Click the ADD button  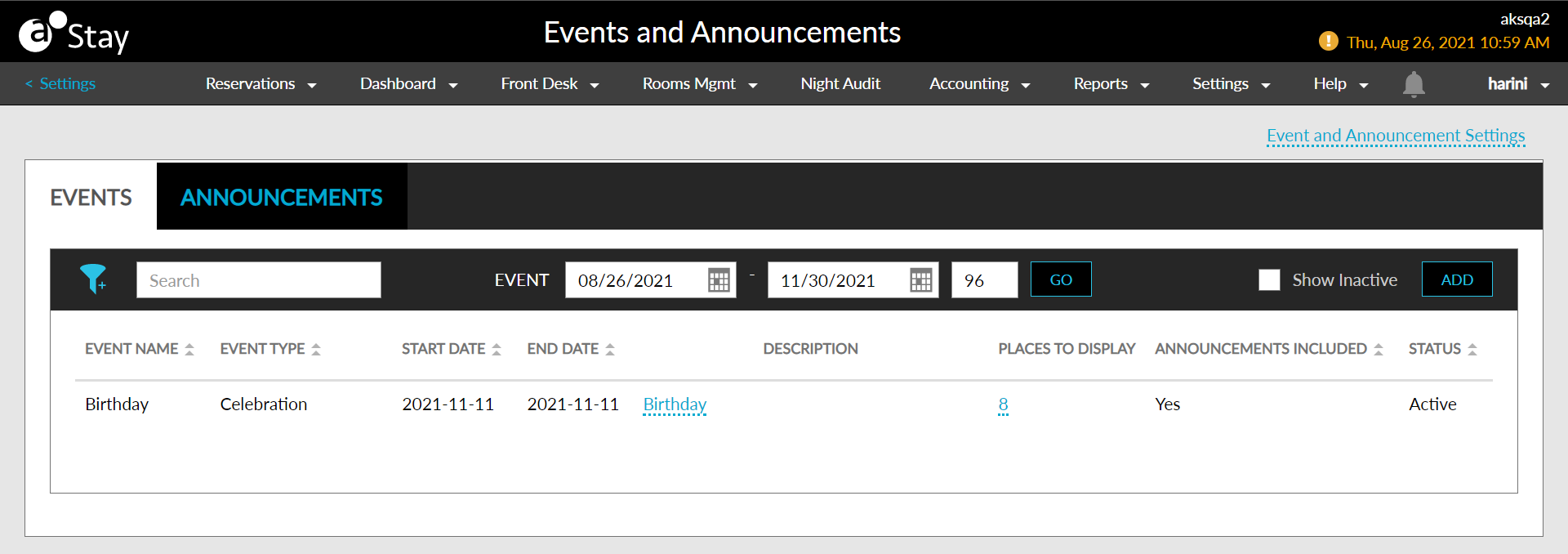[1457, 279]
